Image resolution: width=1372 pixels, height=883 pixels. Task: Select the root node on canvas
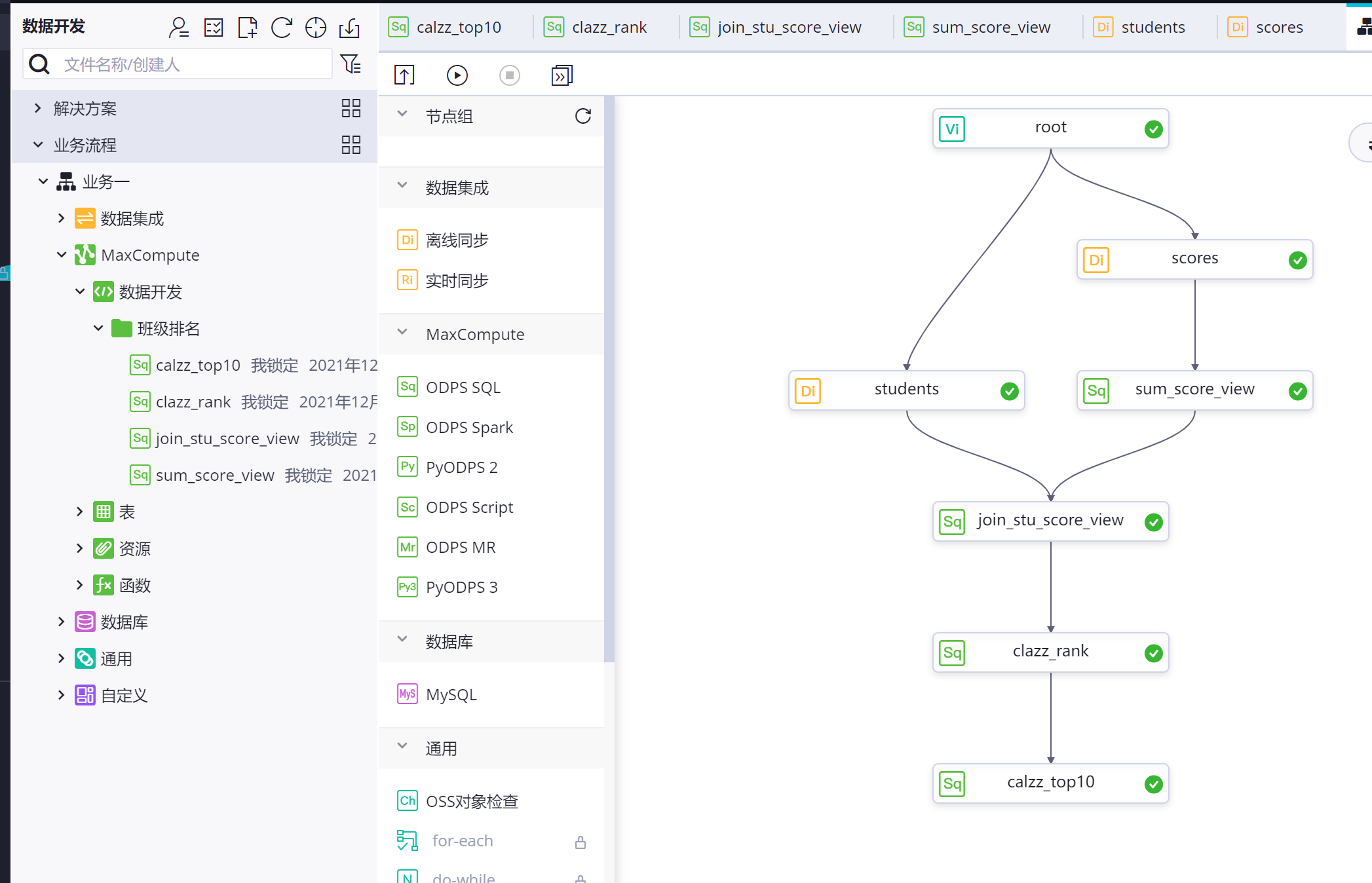1051,128
